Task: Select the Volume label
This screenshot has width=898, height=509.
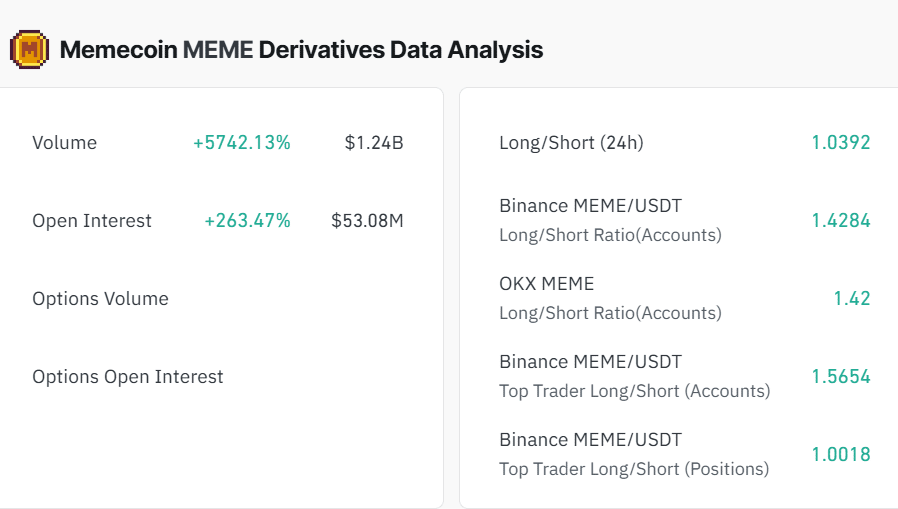Action: (x=65, y=143)
